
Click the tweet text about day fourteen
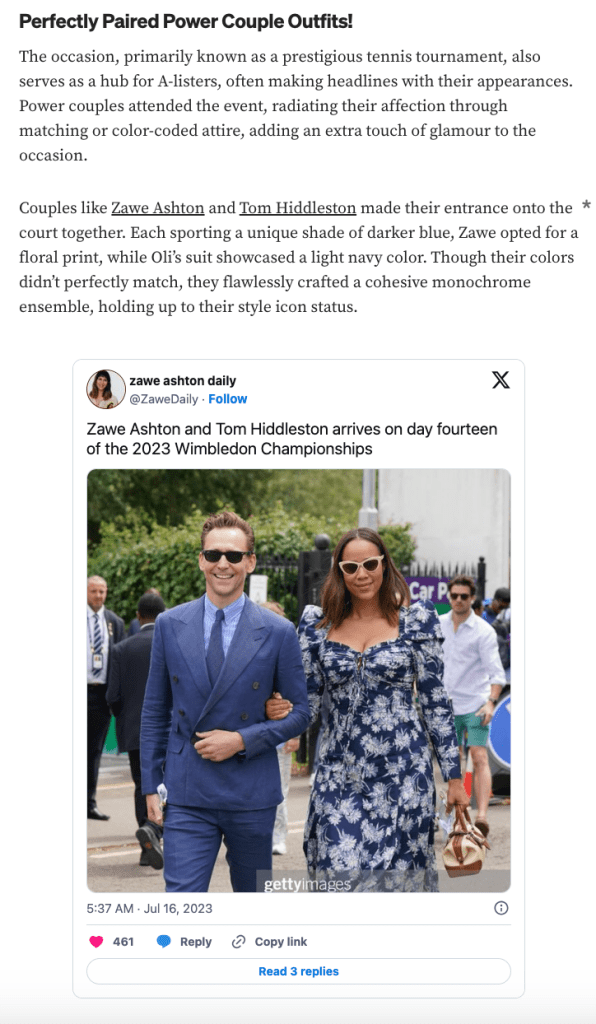pyautogui.click(x=292, y=439)
